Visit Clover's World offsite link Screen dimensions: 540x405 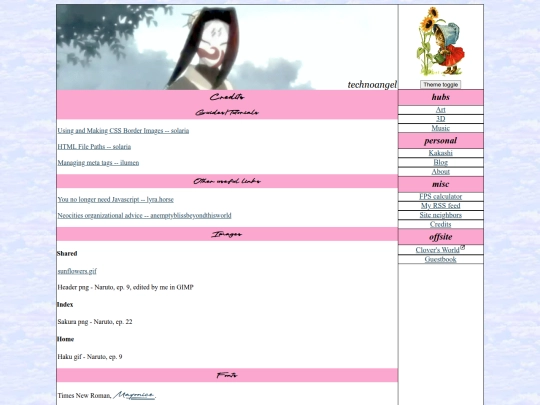click(x=437, y=250)
